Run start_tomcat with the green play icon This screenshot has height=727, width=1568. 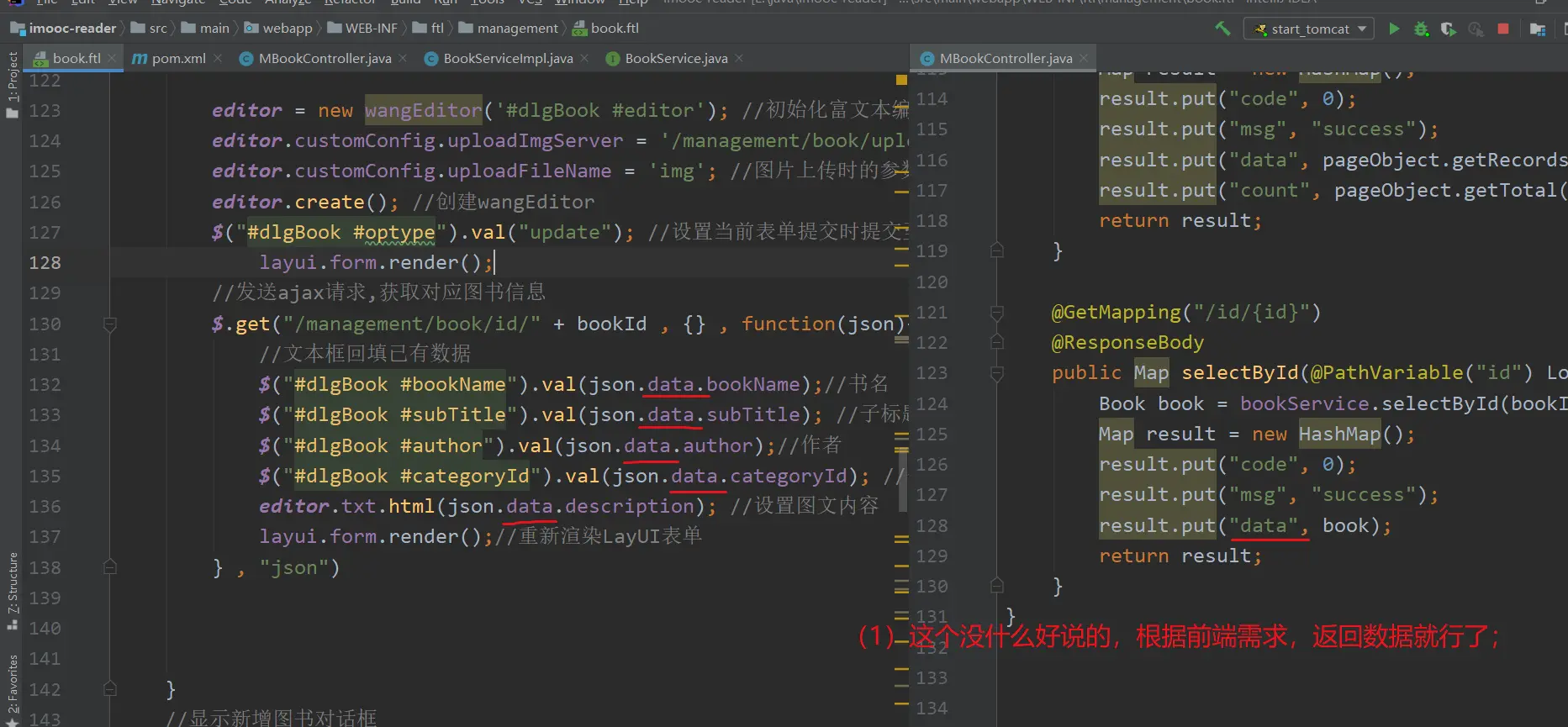pyautogui.click(x=1394, y=29)
